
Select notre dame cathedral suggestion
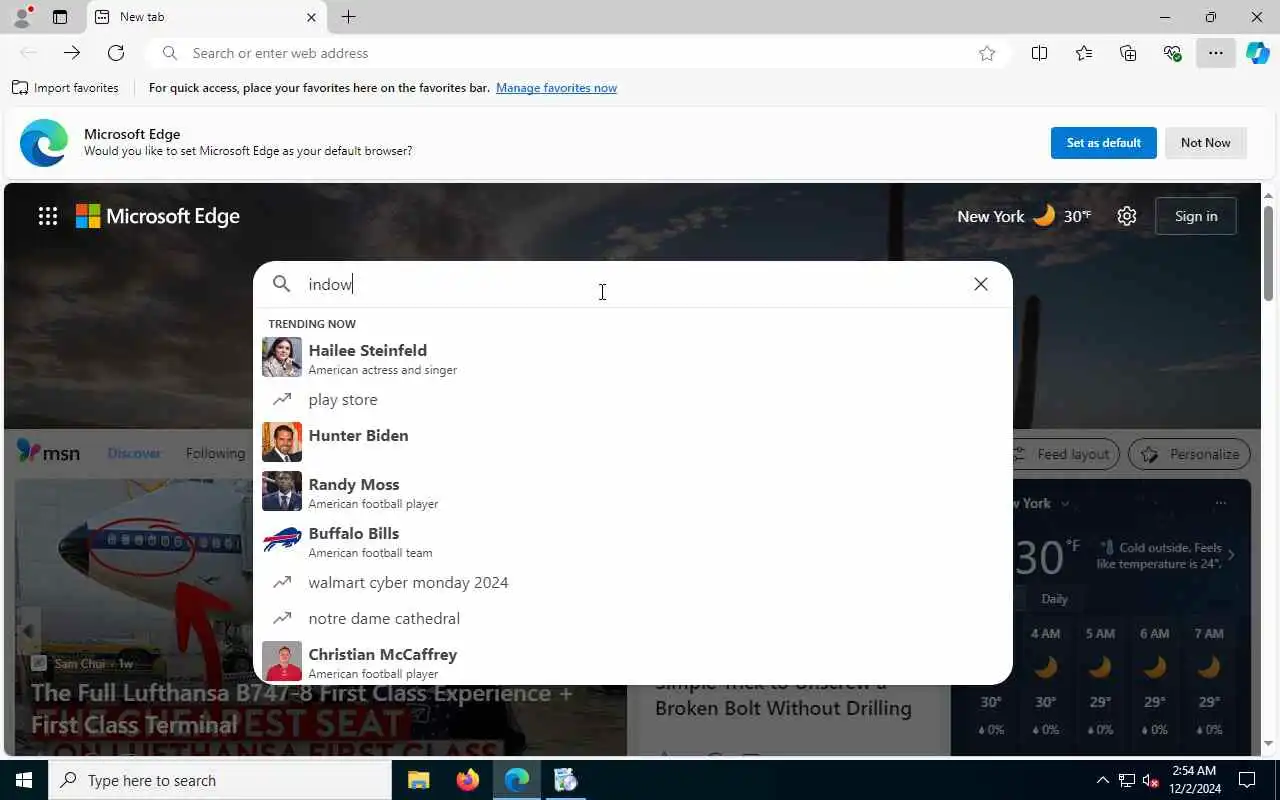pos(632,618)
